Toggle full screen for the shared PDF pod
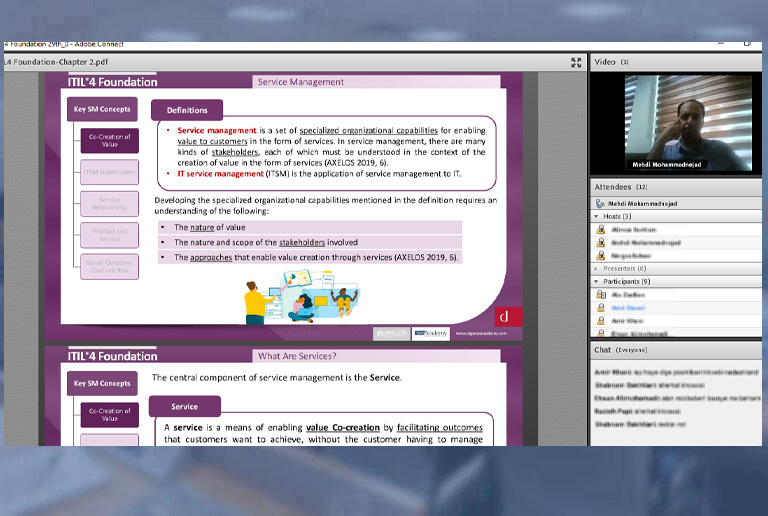Viewport: 768px width, 516px height. click(576, 62)
